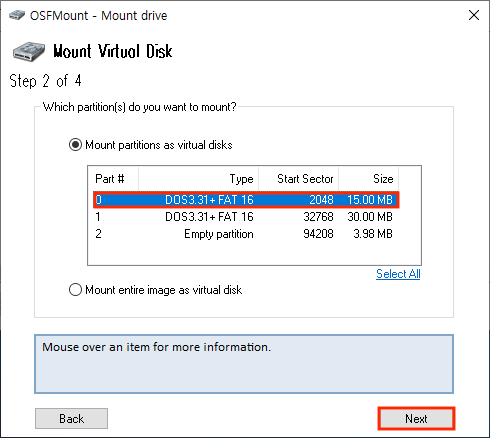Click the OSFMount drive icon in title bar
The width and height of the screenshot is (490, 438).
click(17, 15)
